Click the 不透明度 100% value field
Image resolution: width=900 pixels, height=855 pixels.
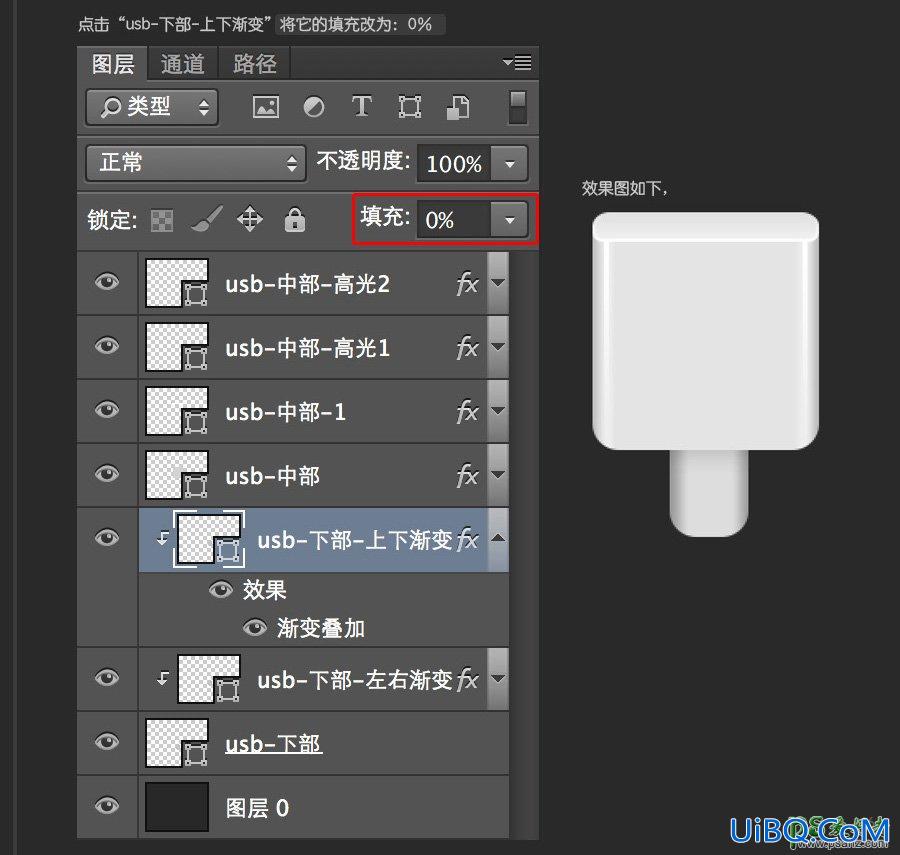453,164
